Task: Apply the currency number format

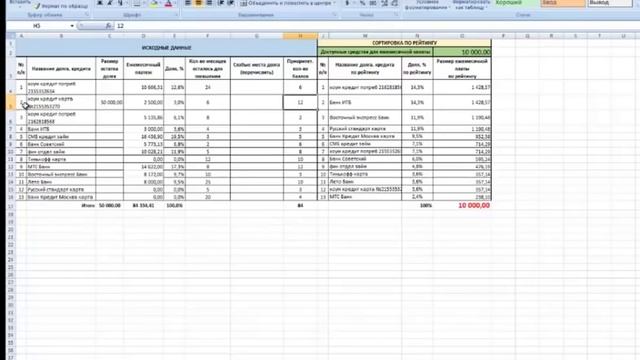Action: pyautogui.click(x=347, y=3)
